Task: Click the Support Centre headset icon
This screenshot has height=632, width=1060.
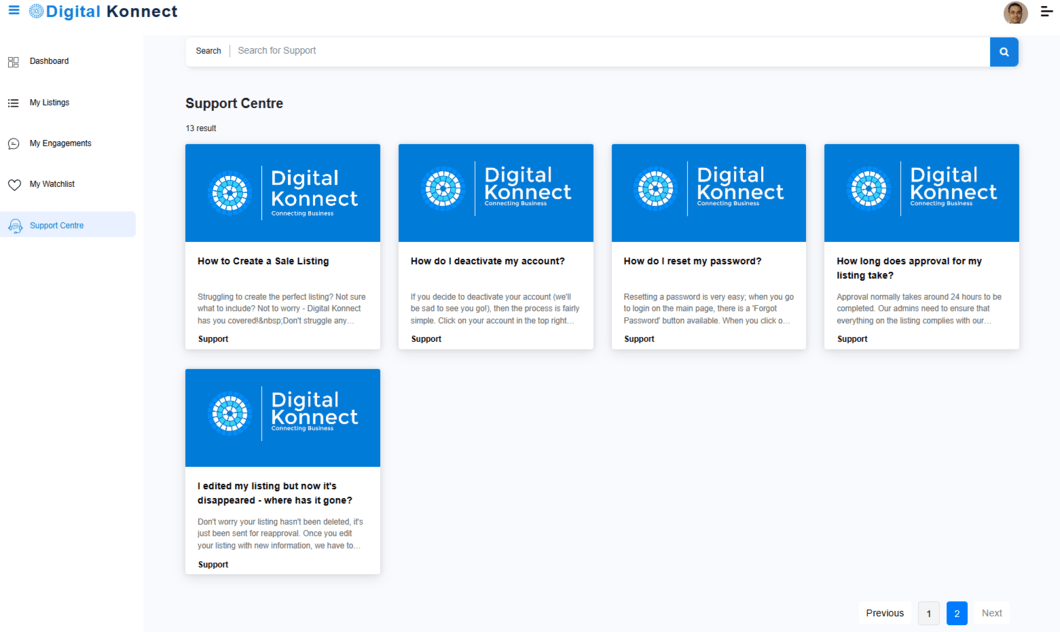Action: [x=15, y=226]
